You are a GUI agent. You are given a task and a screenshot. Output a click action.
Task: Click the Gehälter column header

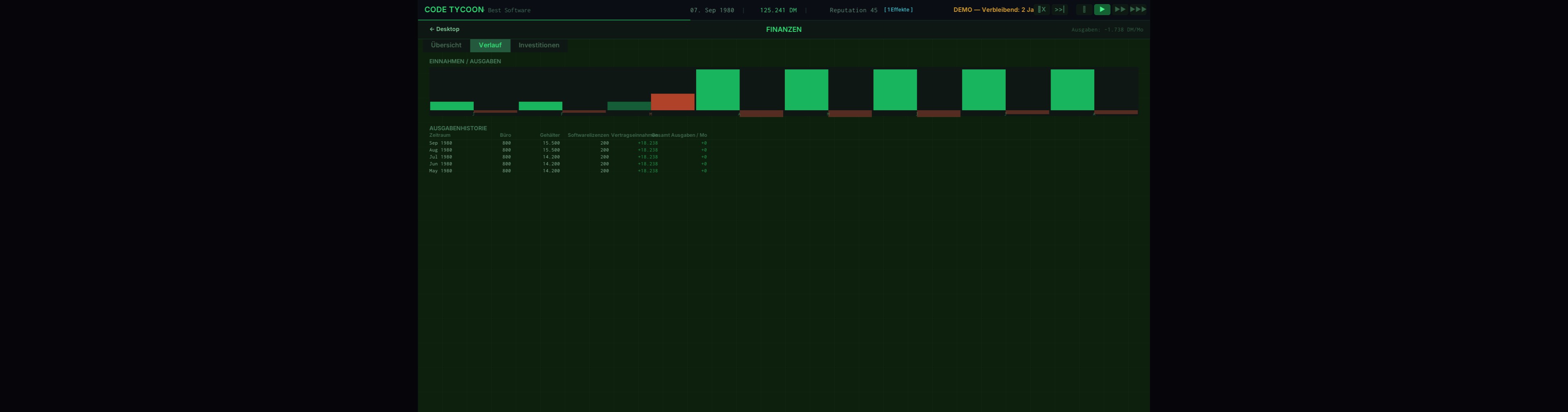[x=549, y=135]
